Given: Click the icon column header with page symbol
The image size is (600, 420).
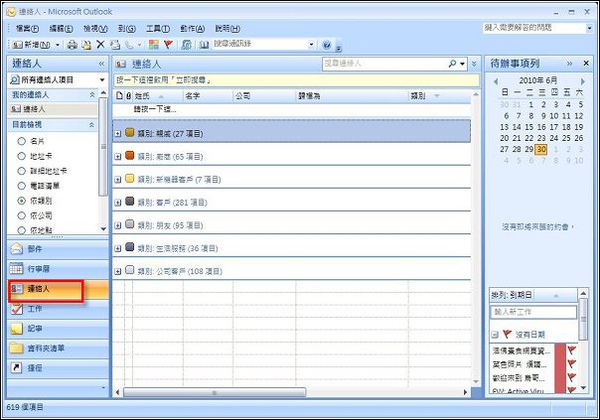Looking at the screenshot, I should click(x=119, y=96).
